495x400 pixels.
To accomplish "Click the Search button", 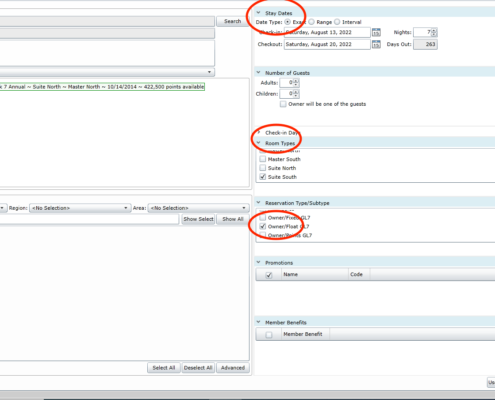I will 232,21.
